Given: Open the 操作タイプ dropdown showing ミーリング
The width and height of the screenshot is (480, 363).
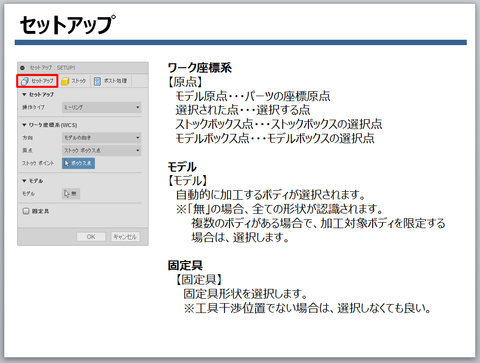Looking at the screenshot, I should click(102, 107).
